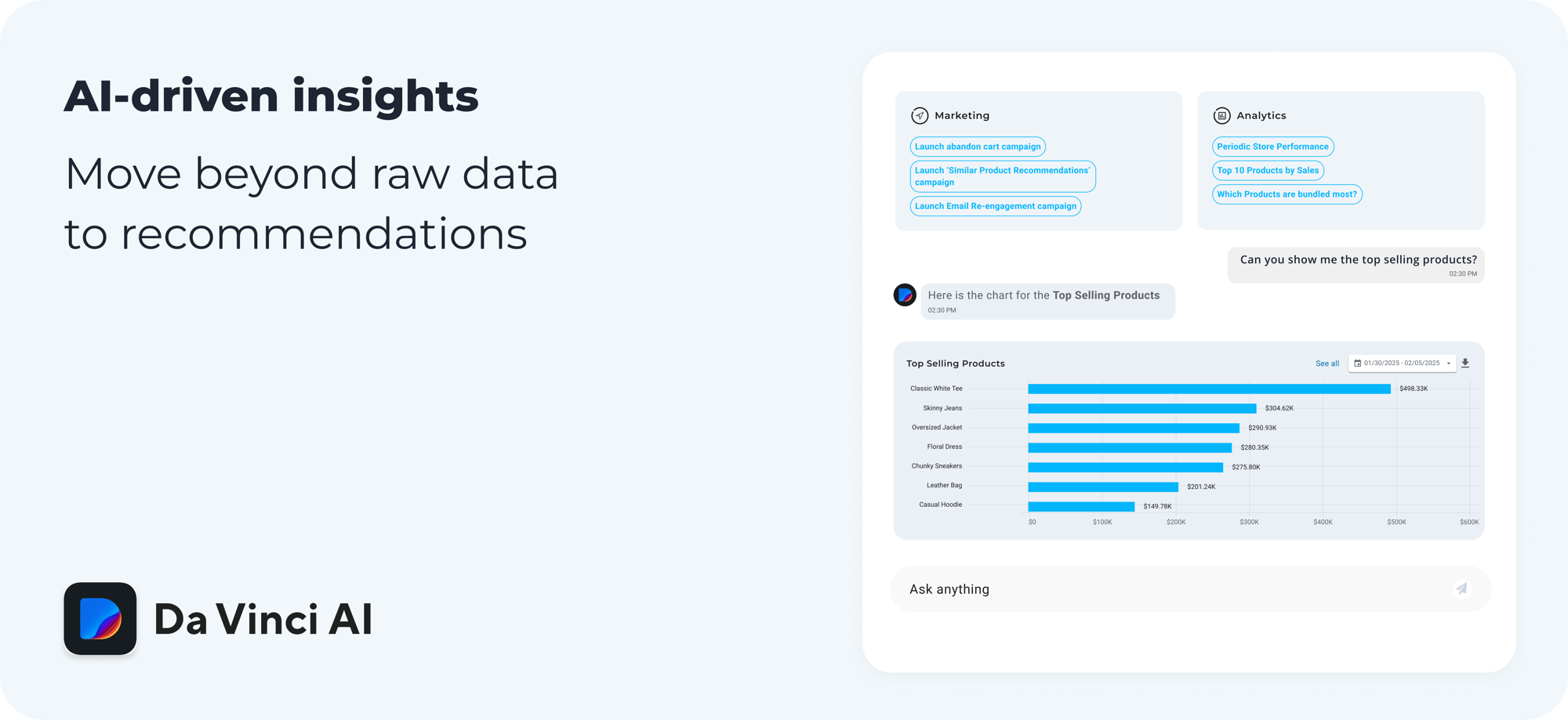The height and width of the screenshot is (720, 1568).
Task: Select the Casual Hoodie sales bar
Action: point(1081,506)
